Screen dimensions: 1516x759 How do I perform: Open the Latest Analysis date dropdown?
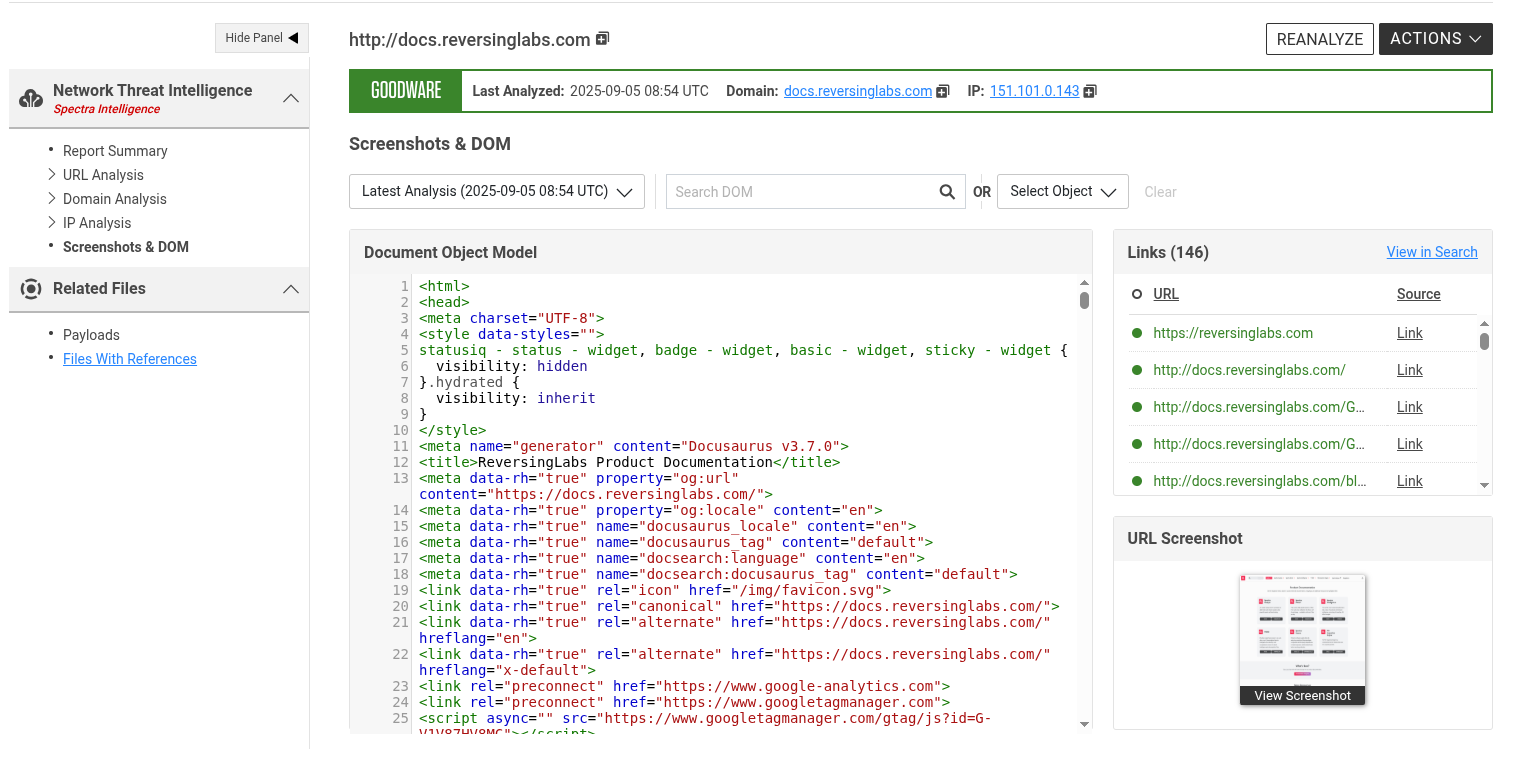point(496,192)
